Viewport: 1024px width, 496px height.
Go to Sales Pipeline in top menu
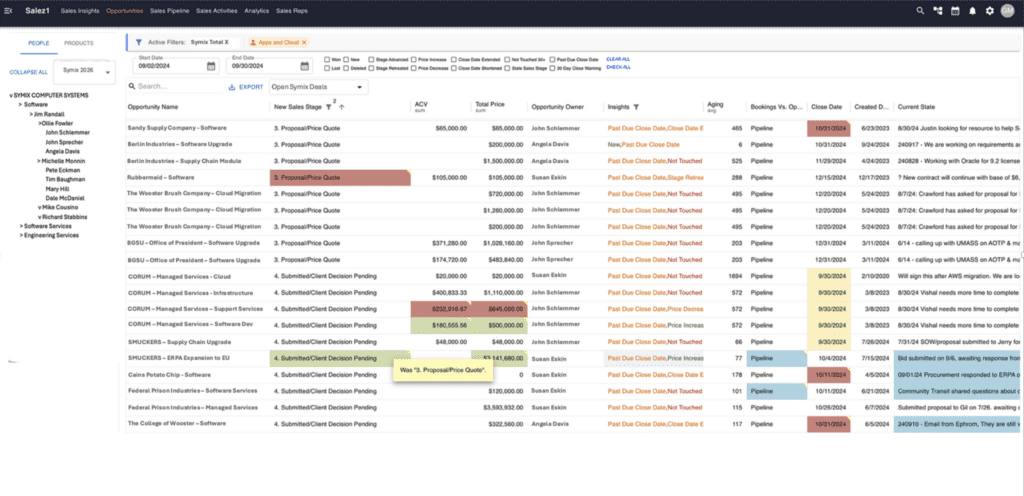point(170,10)
